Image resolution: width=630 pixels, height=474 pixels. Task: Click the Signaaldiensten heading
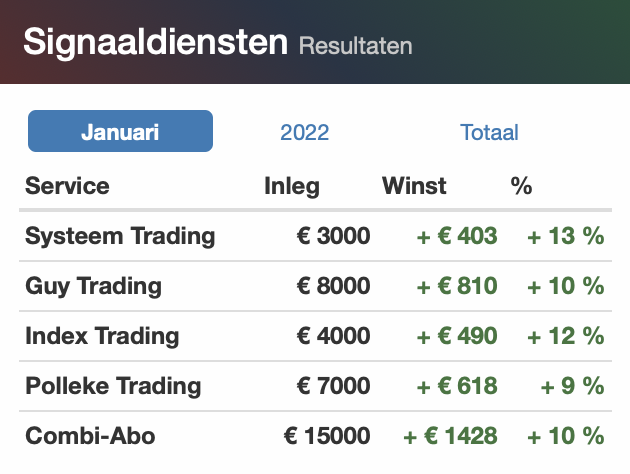point(155,42)
